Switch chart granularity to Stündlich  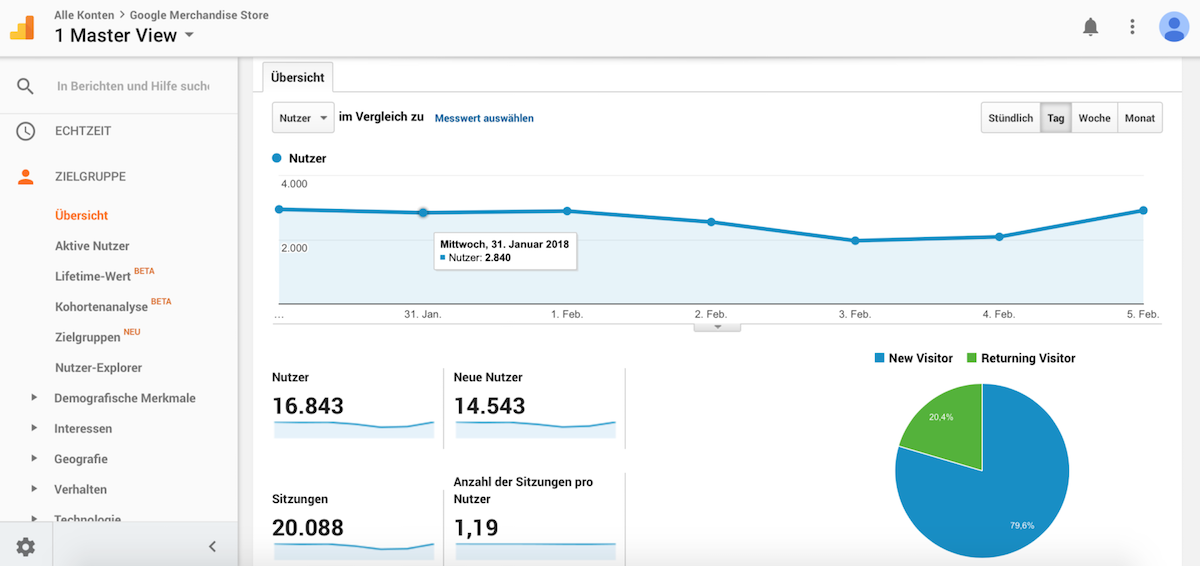1010,118
